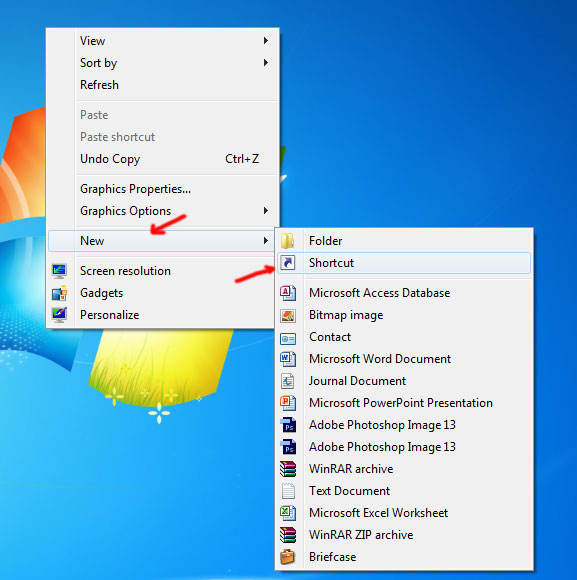Click the Folder icon in New submenu
The image size is (577, 580).
tap(287, 241)
